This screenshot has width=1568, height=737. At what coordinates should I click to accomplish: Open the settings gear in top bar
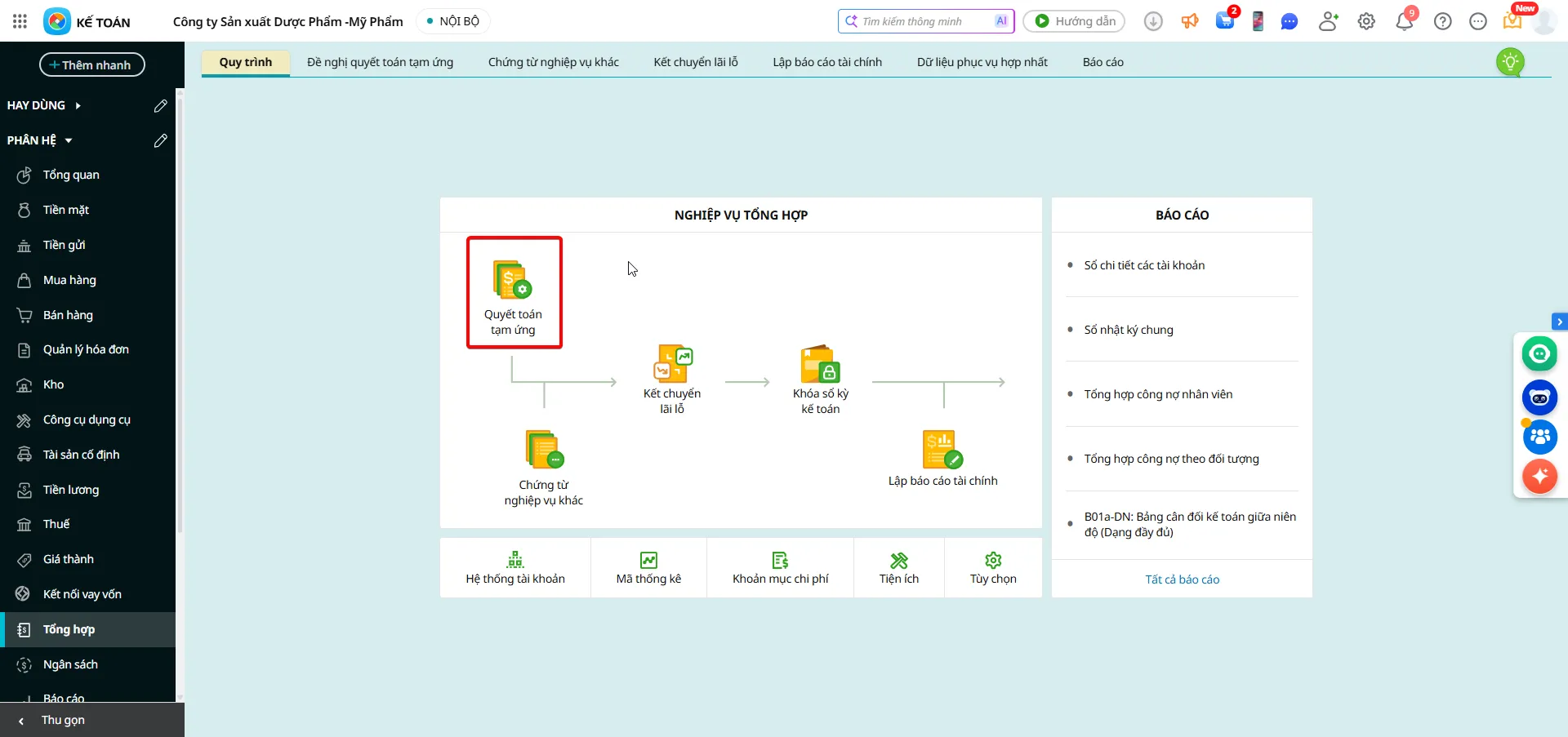tap(1366, 21)
